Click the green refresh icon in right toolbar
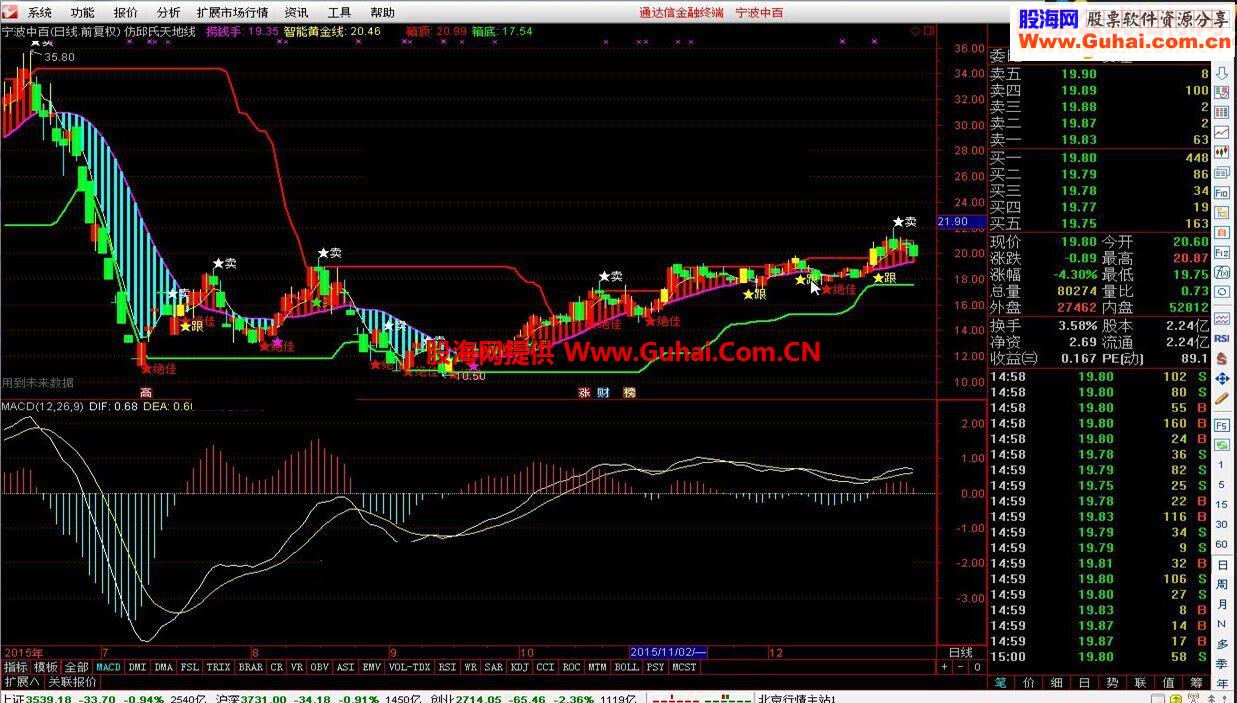 pos(1222,445)
